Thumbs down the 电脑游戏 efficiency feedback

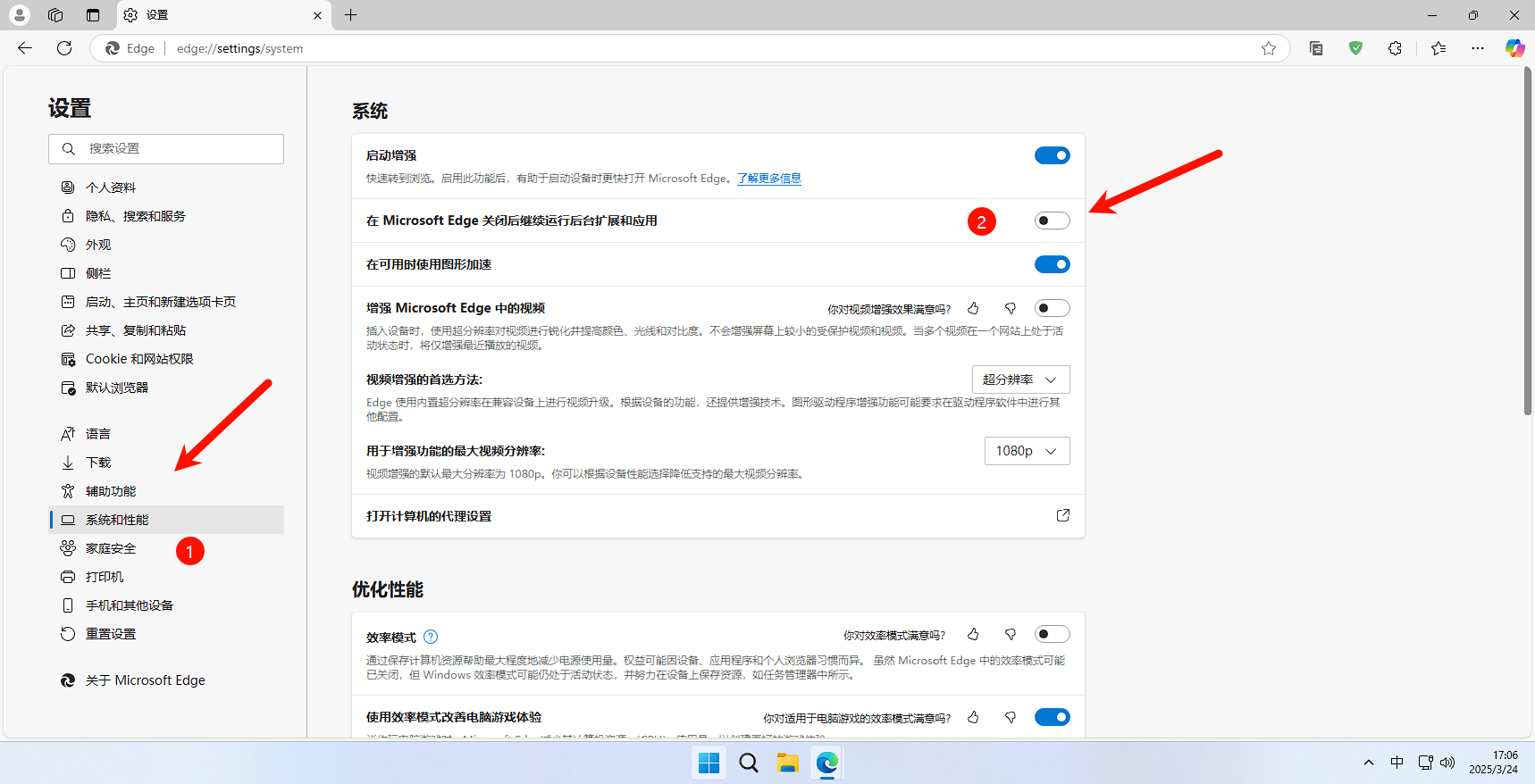1011,717
